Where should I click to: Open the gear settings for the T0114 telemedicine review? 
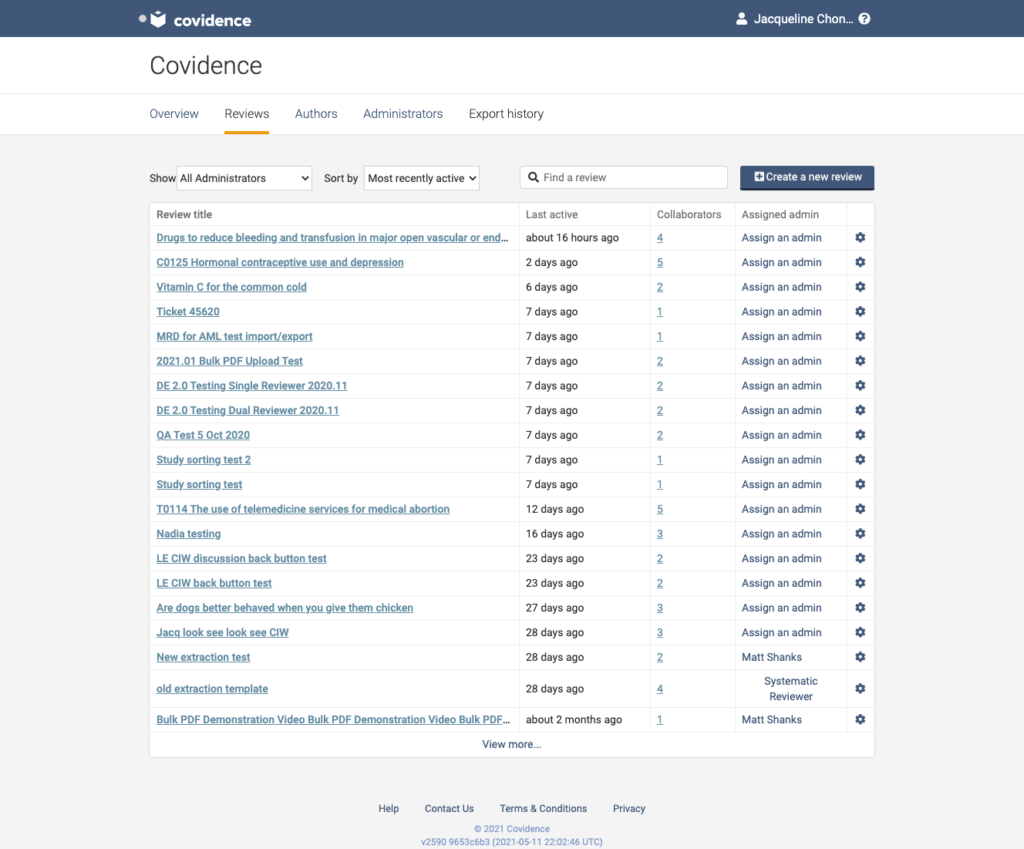click(860, 509)
